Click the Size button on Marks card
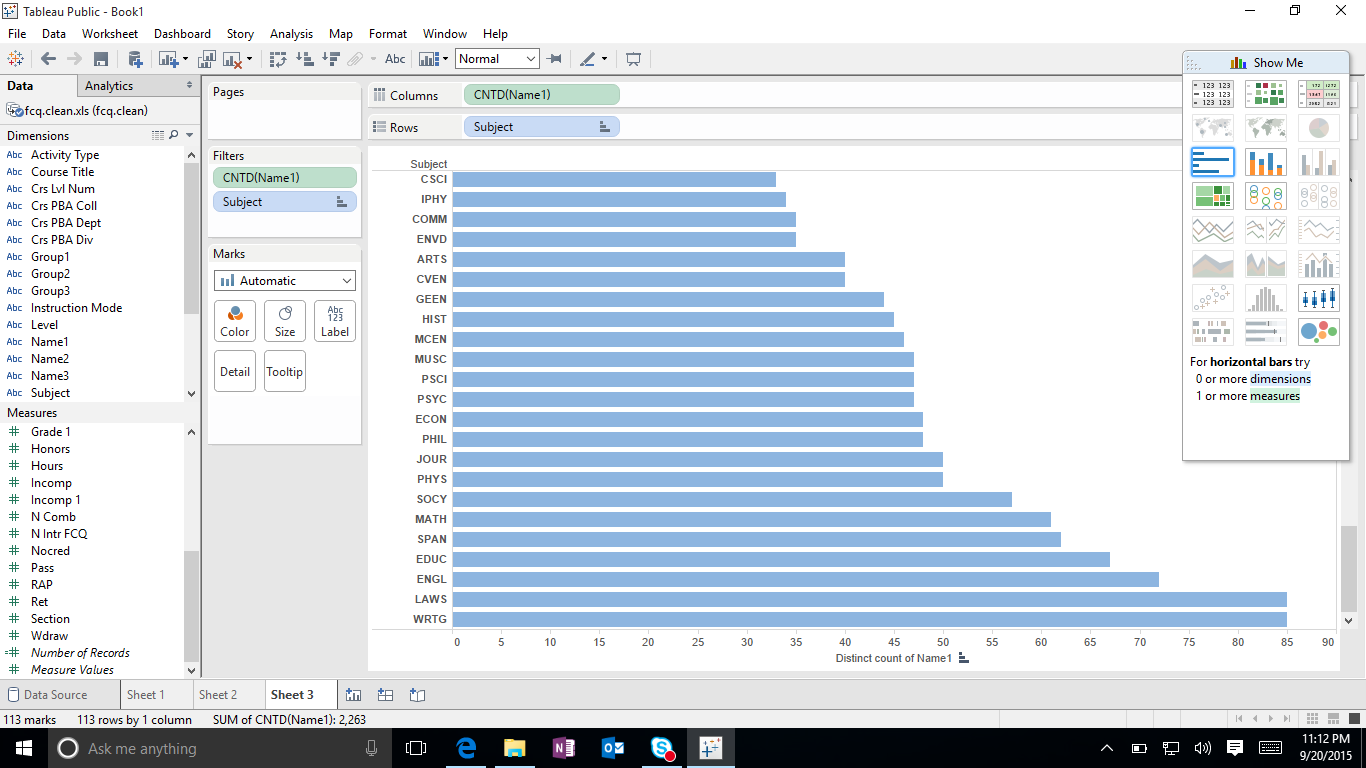The height and width of the screenshot is (768, 1366). pyautogui.click(x=285, y=321)
